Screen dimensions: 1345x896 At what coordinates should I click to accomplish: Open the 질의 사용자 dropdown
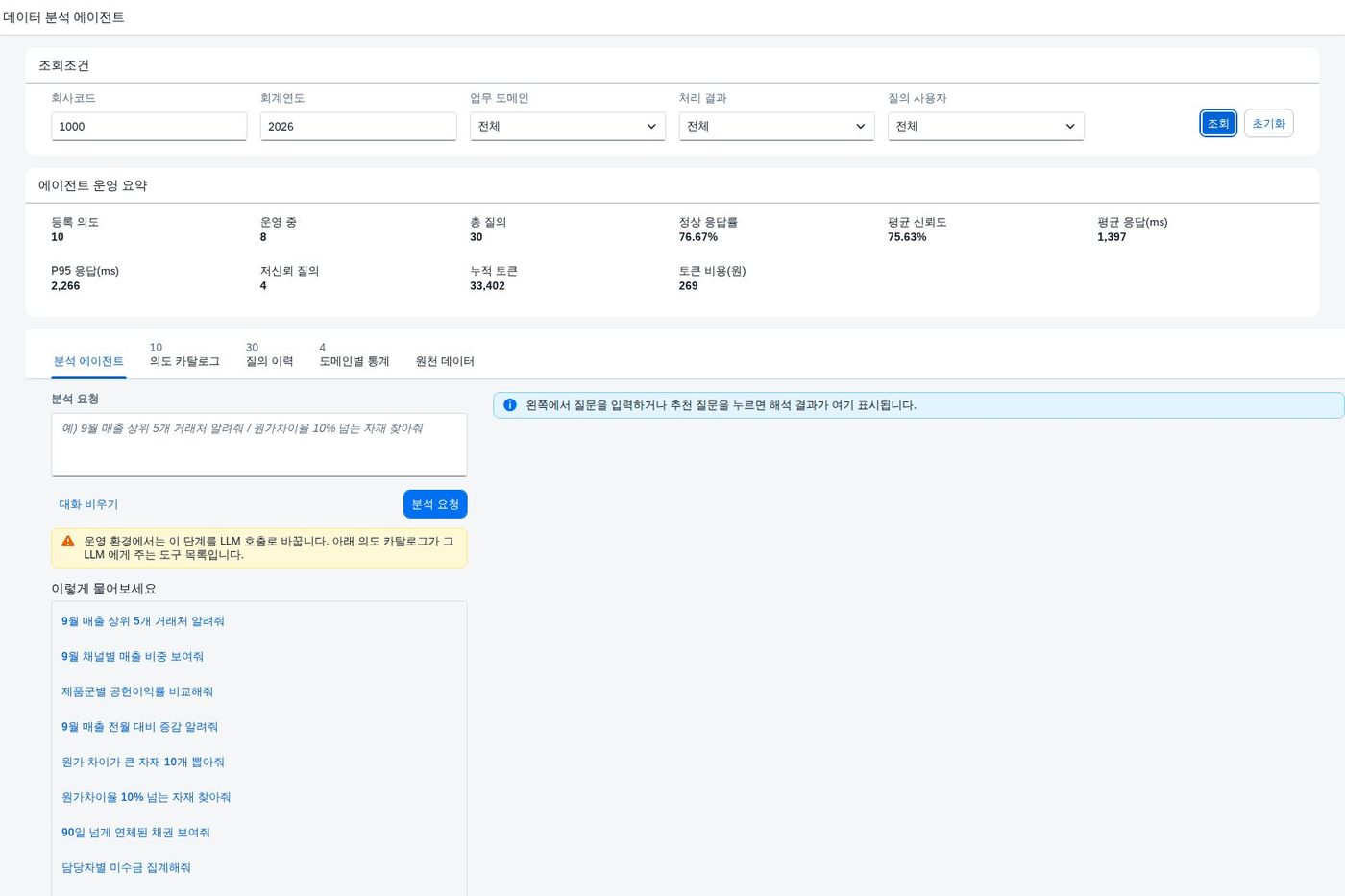[x=986, y=127]
